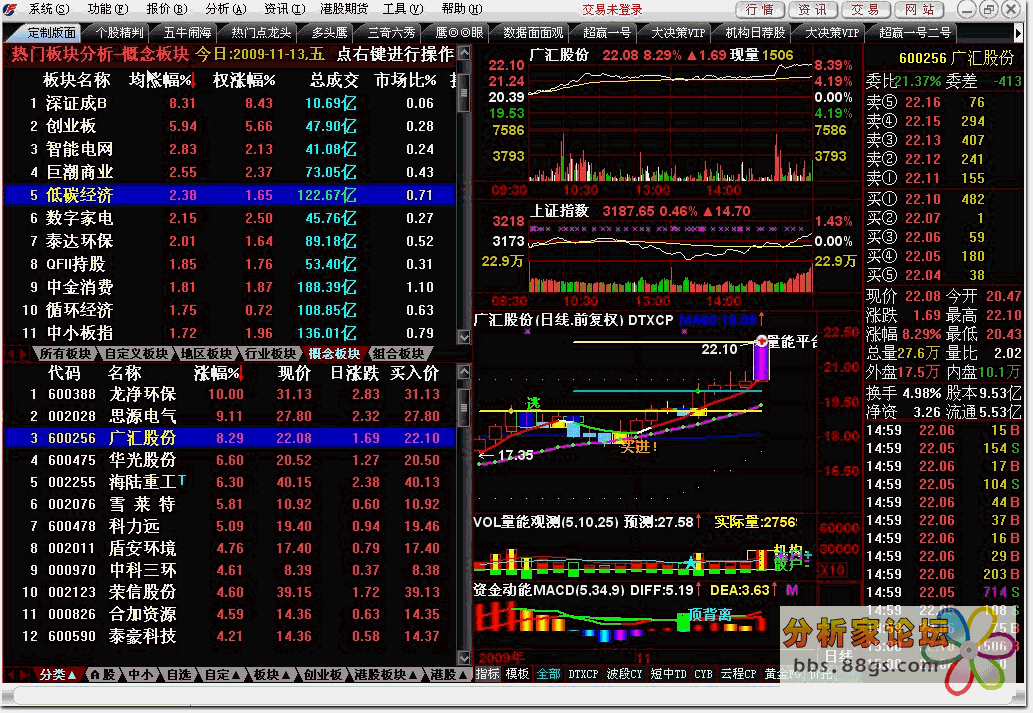Click the 交易 button at top right
Viewport: 1033px width, 713px height.
coord(865,10)
